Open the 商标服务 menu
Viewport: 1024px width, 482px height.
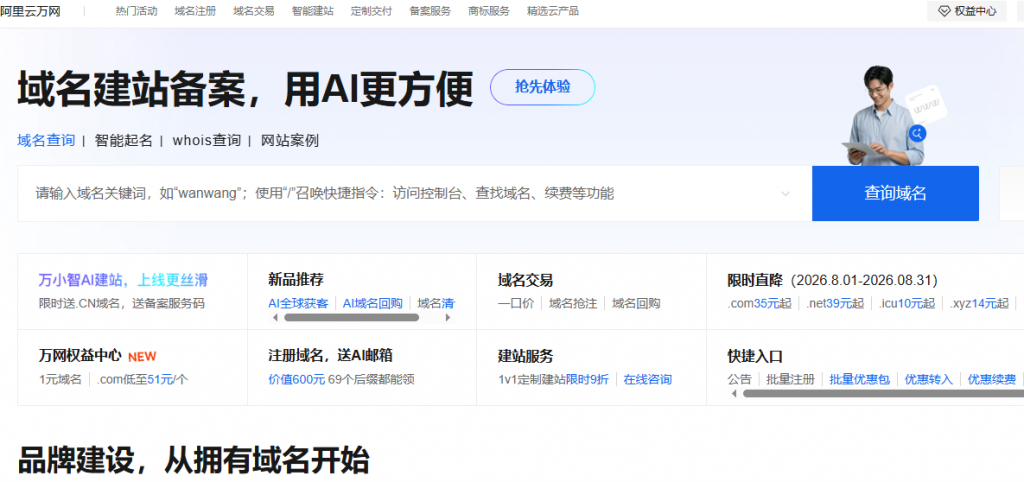pos(489,11)
